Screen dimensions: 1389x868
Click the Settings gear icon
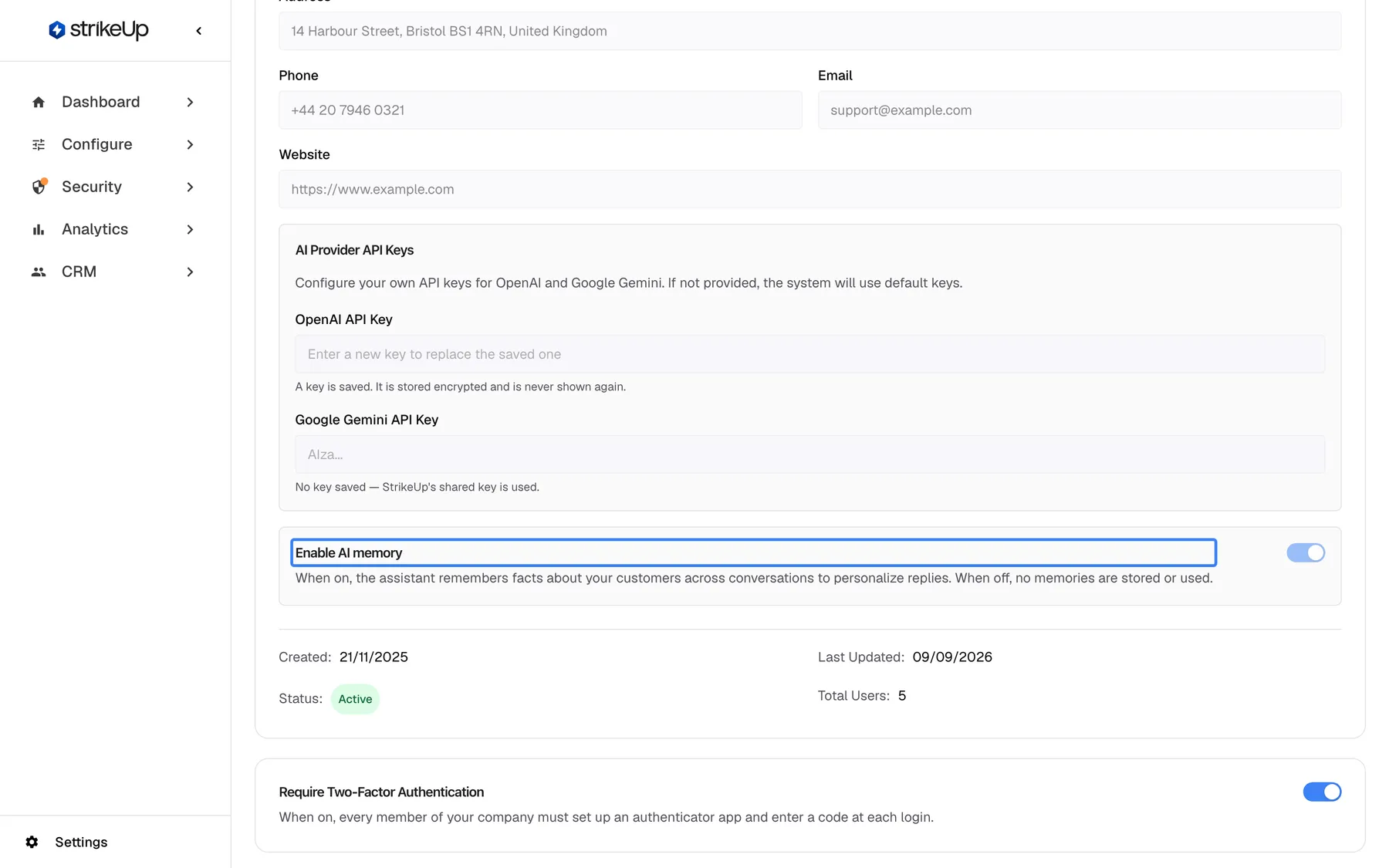32,842
